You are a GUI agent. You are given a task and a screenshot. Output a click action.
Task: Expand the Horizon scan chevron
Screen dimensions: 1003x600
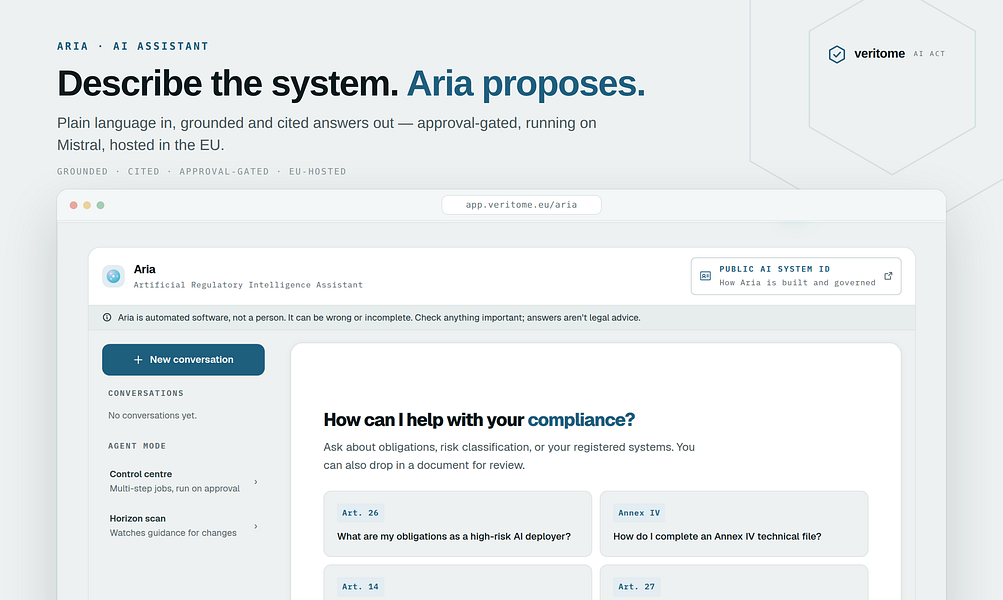256,526
